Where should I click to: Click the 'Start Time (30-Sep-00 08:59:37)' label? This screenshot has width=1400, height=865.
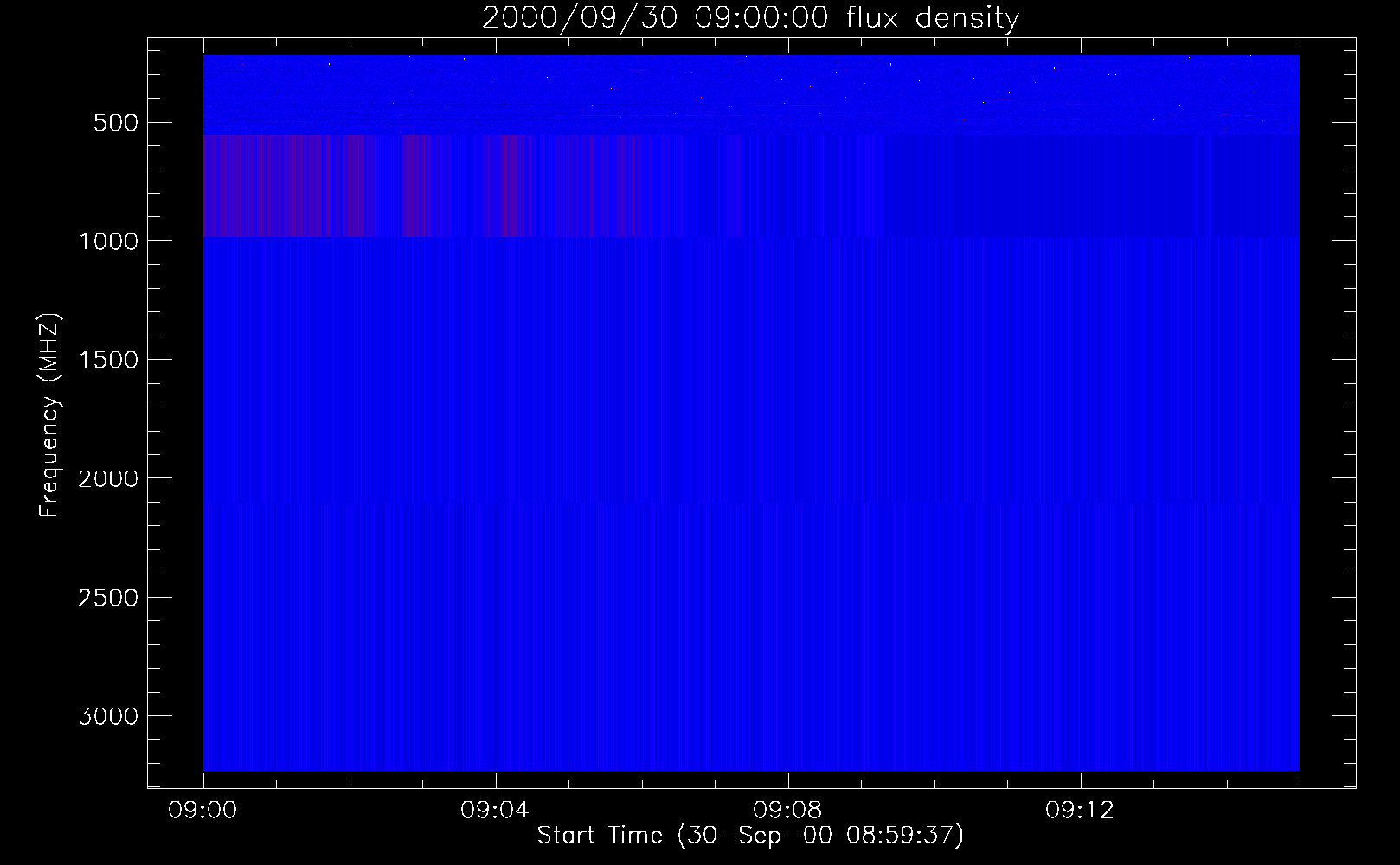click(x=750, y=835)
